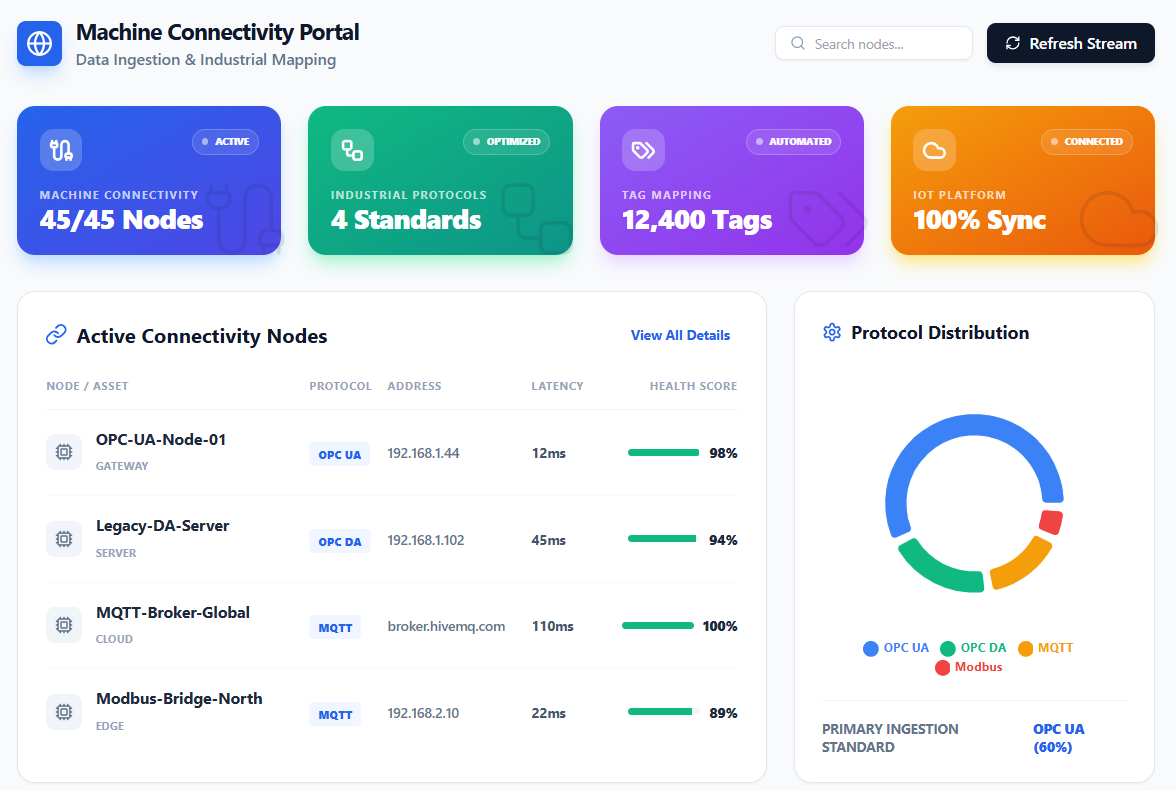Viewport: 1176px width, 798px height.
Task: Click the 110ms latency value
Action: pyautogui.click(x=552, y=626)
